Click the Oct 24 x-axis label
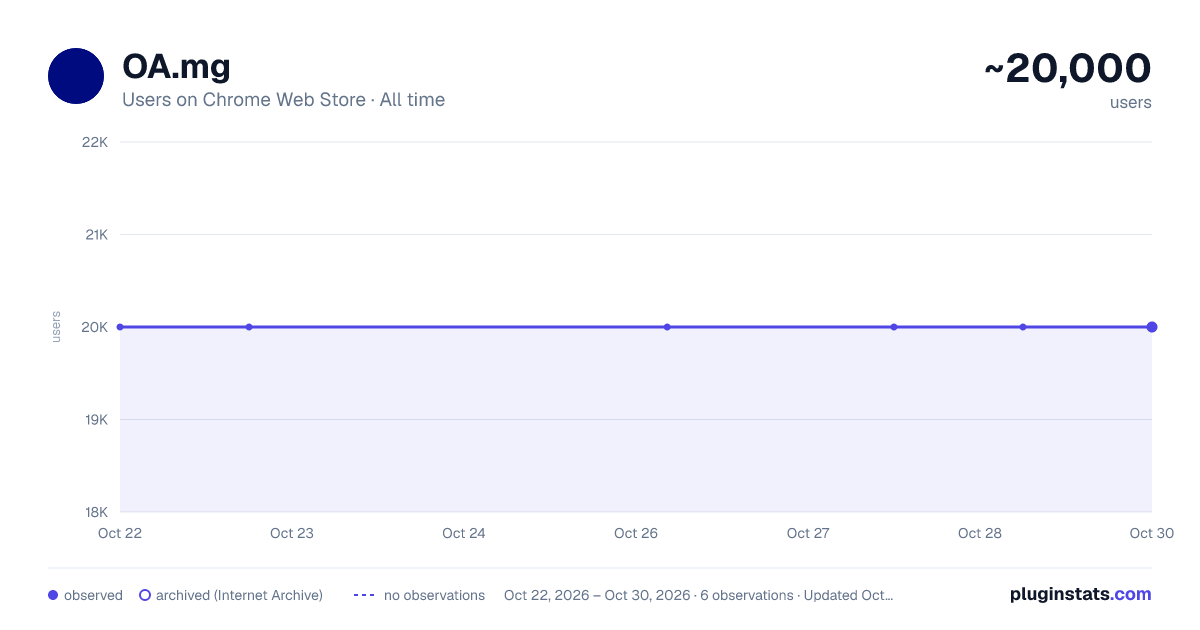 tap(464, 533)
